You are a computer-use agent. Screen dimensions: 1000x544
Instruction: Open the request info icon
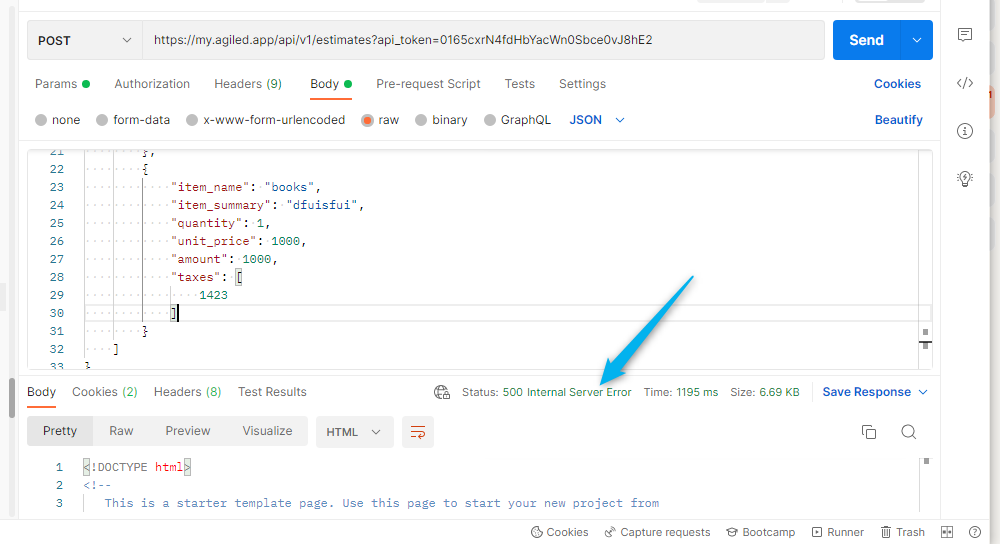coord(965,131)
